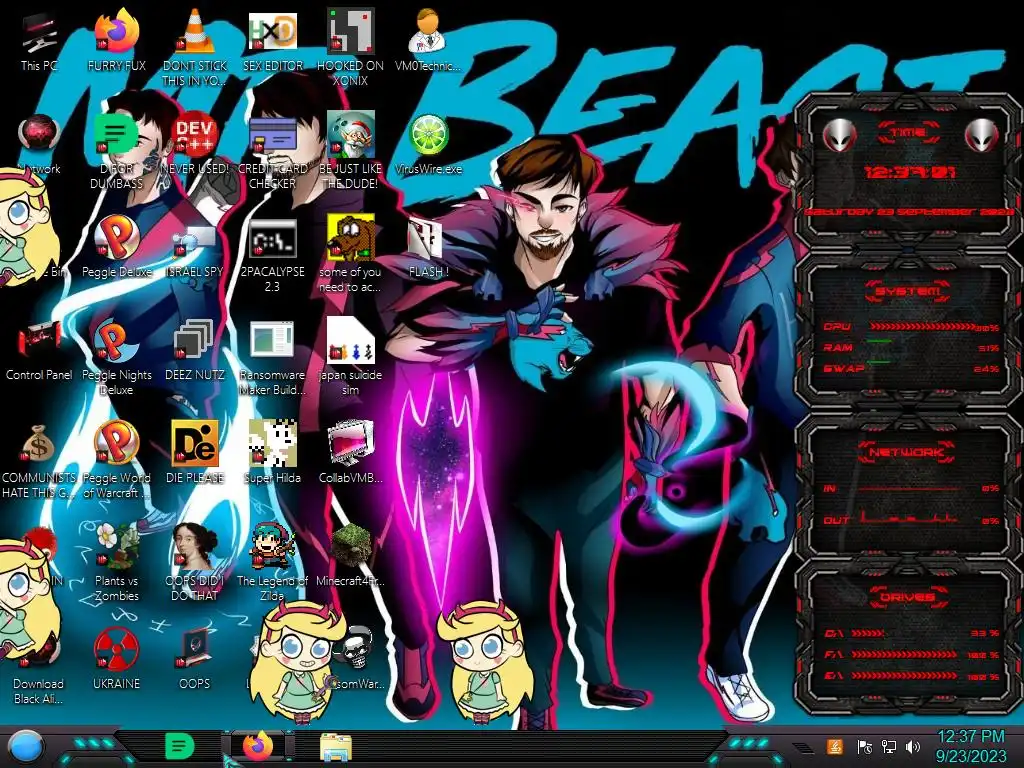Switch to Firefox on the taskbar
The width and height of the screenshot is (1024, 768).
coord(259,746)
